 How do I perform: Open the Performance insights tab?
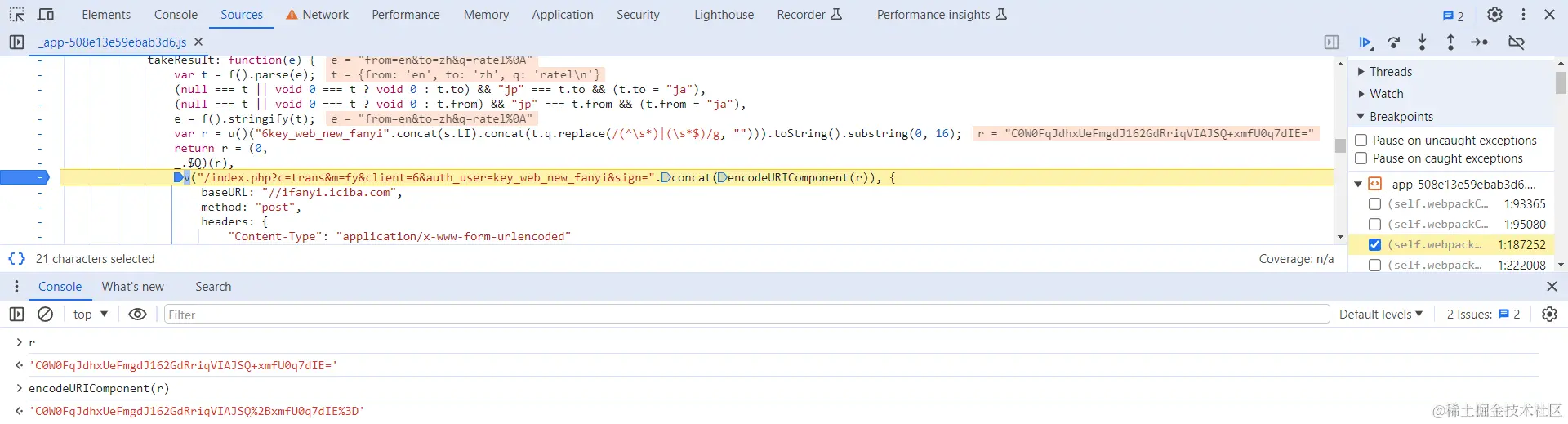pyautogui.click(x=942, y=15)
